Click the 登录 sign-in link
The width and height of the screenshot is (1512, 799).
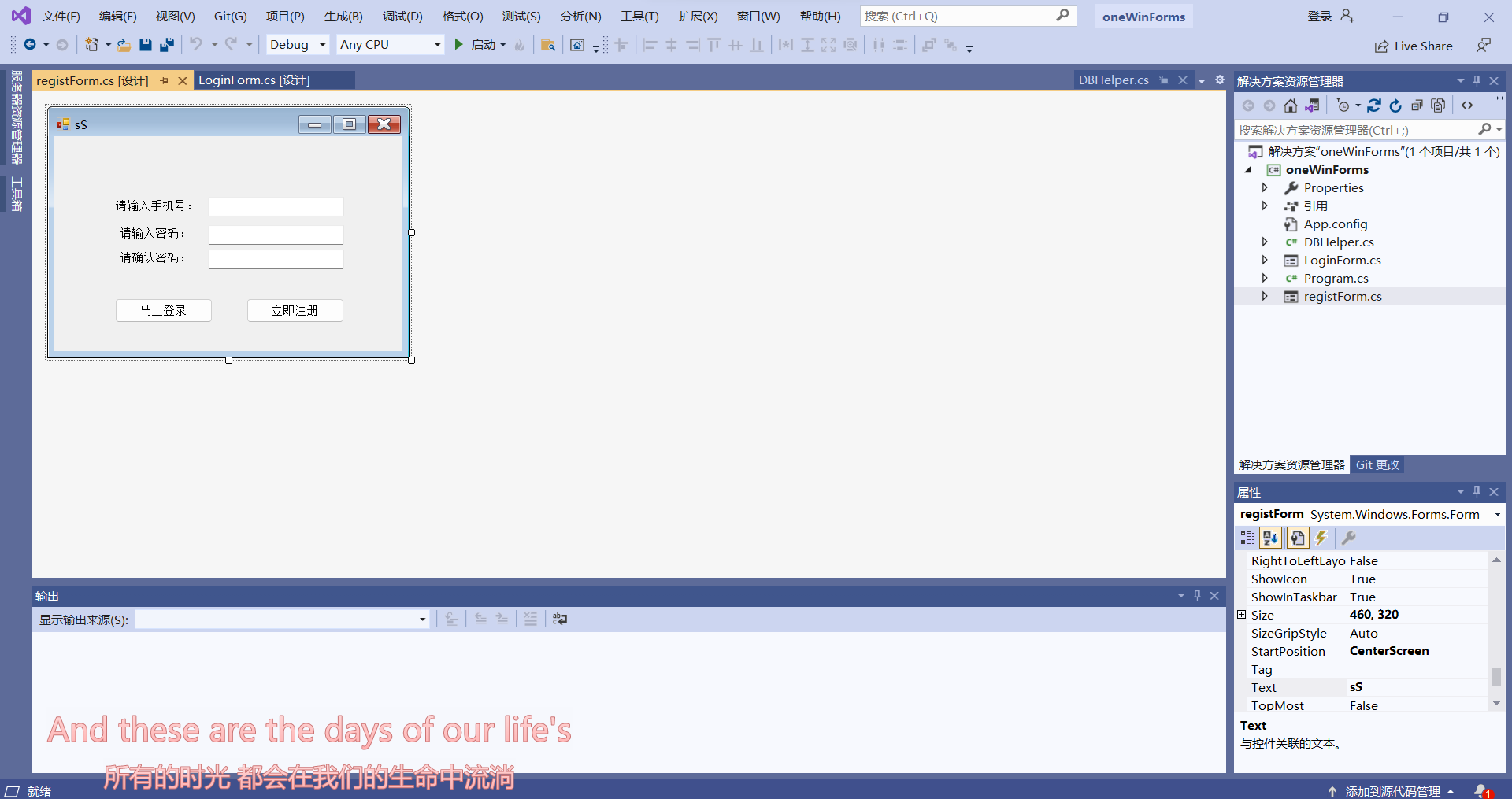(x=1319, y=17)
